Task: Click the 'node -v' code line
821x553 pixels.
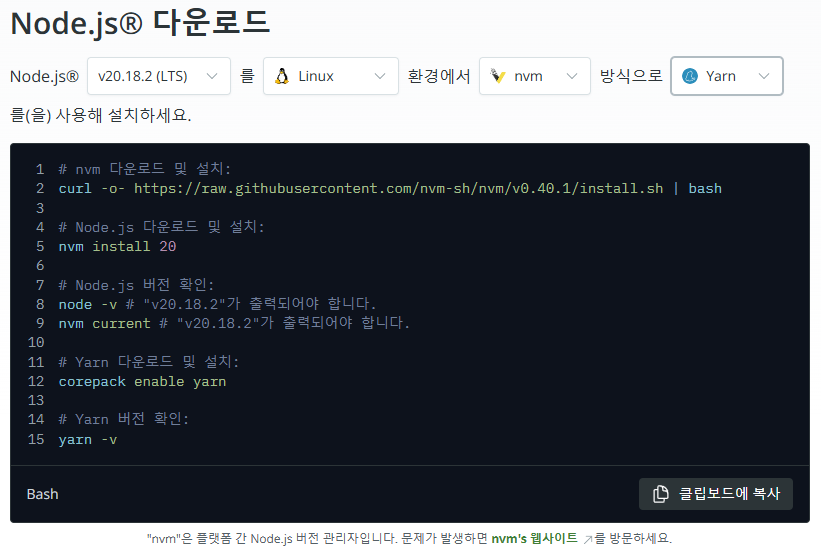Action: (x=217, y=304)
